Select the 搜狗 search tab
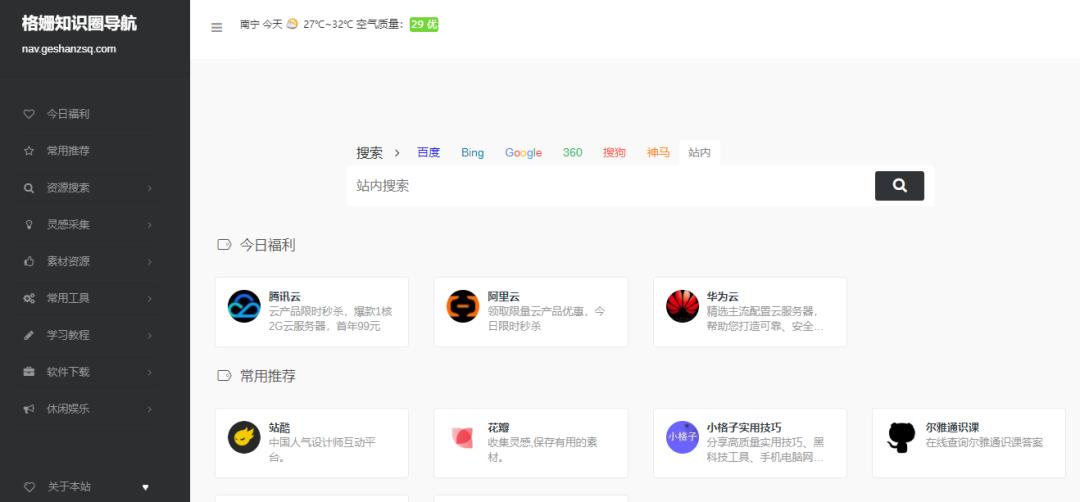 point(614,153)
